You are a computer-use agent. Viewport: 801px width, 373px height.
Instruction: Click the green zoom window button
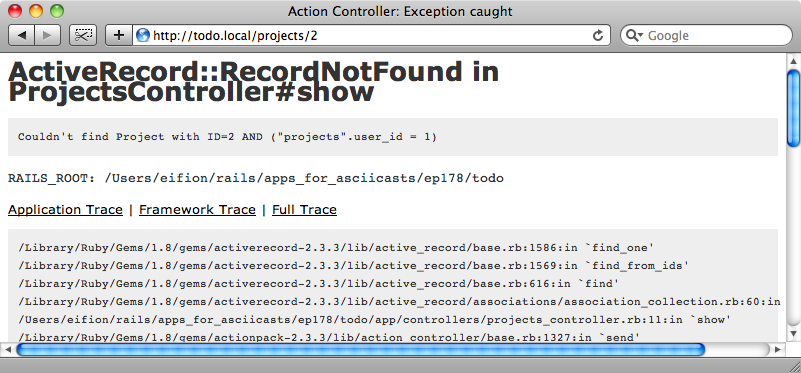point(57,11)
